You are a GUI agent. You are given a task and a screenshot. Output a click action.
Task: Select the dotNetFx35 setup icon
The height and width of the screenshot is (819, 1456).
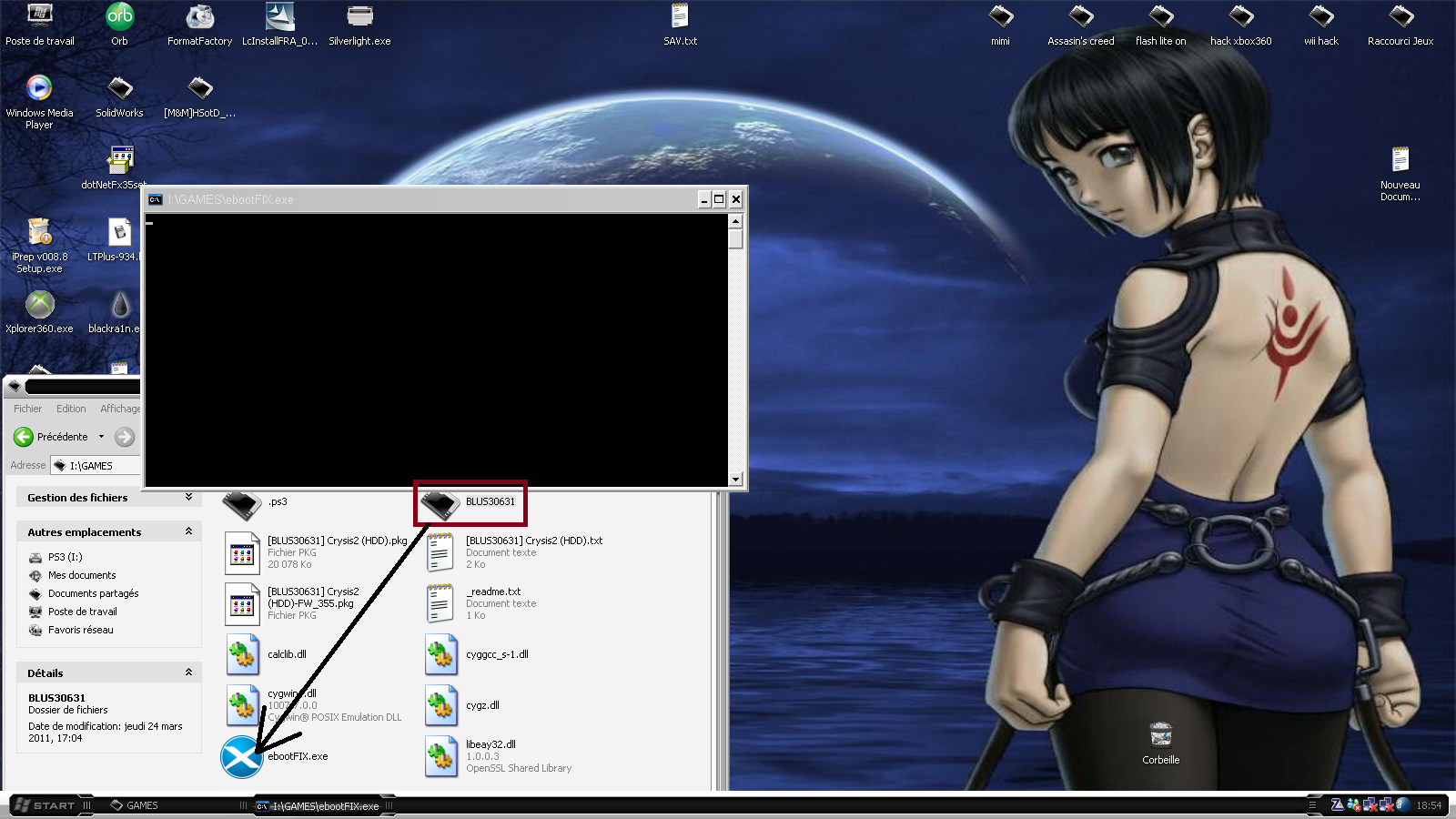(119, 167)
